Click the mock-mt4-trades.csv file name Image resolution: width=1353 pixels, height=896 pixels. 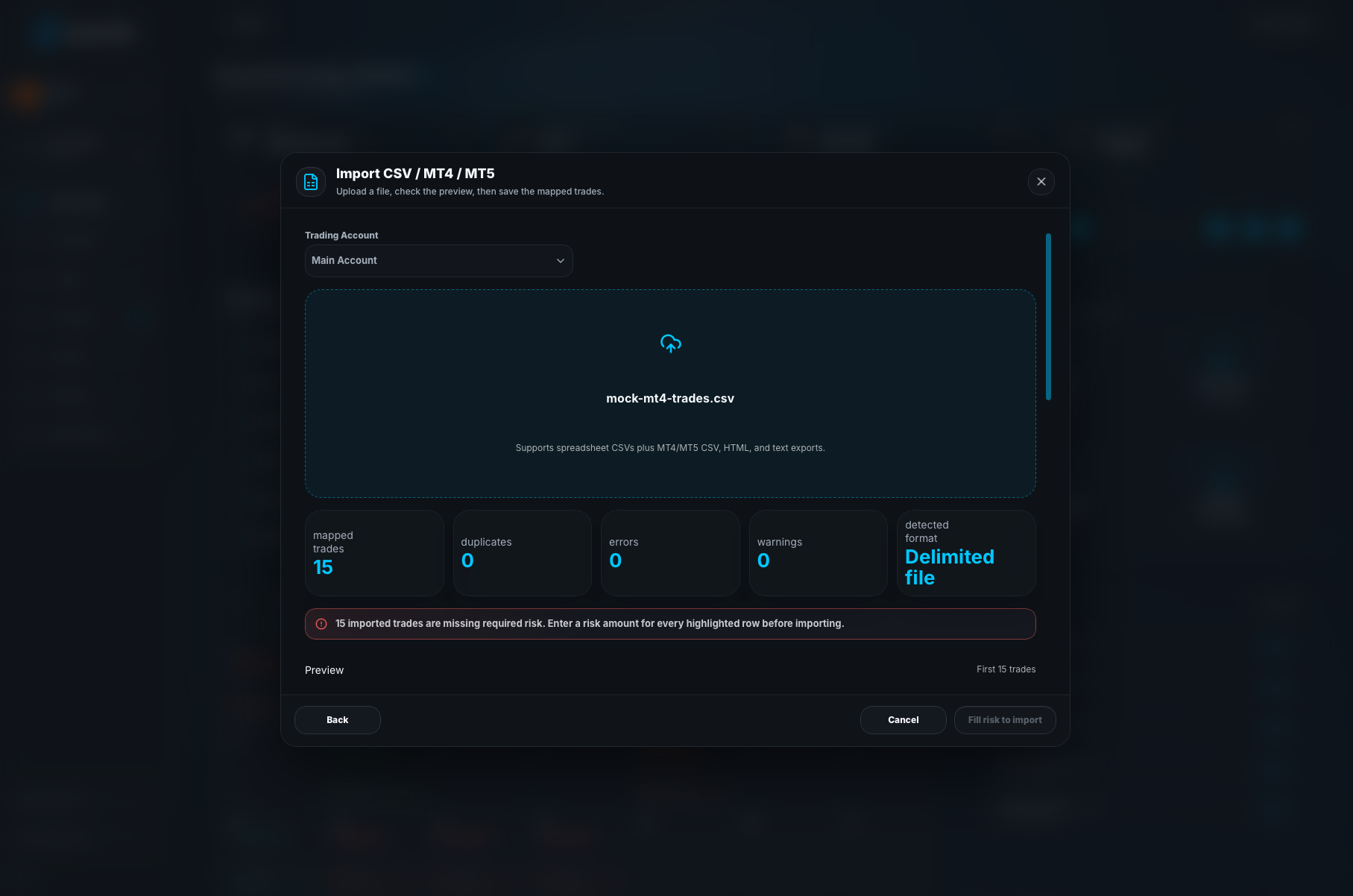click(670, 399)
